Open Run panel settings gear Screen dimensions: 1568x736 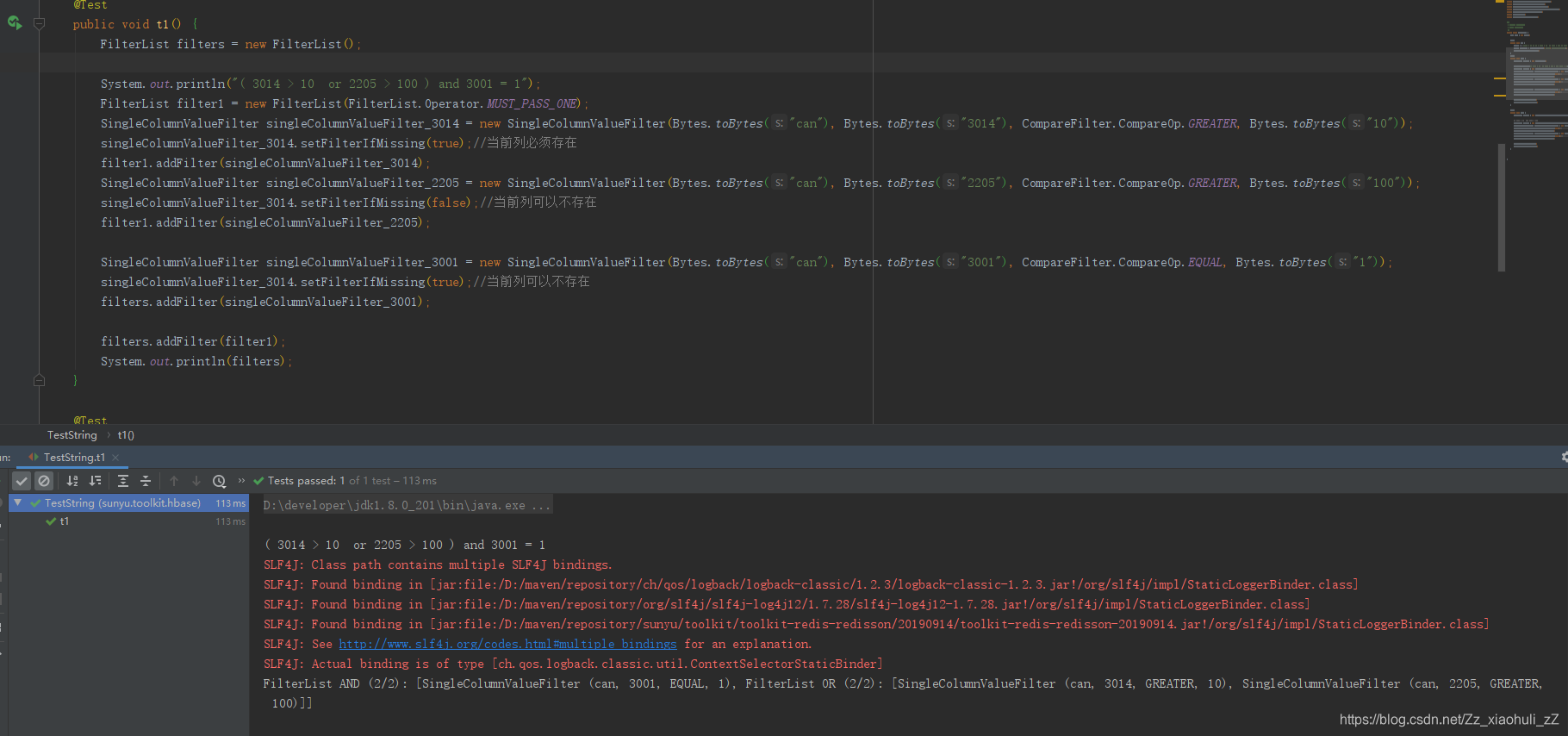pyautogui.click(x=1564, y=457)
